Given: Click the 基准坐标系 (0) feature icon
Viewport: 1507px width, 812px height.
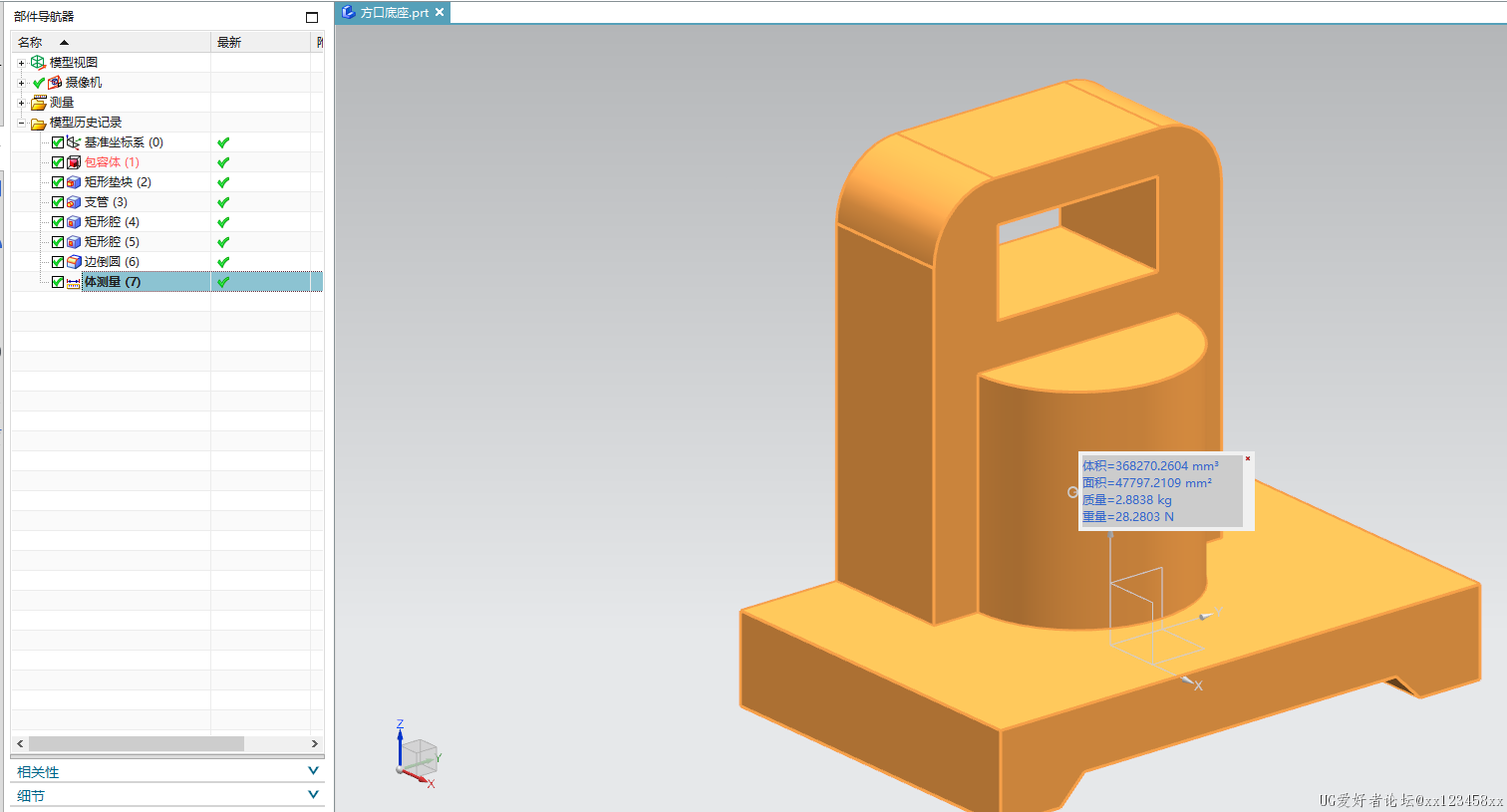Looking at the screenshot, I should coord(74,142).
